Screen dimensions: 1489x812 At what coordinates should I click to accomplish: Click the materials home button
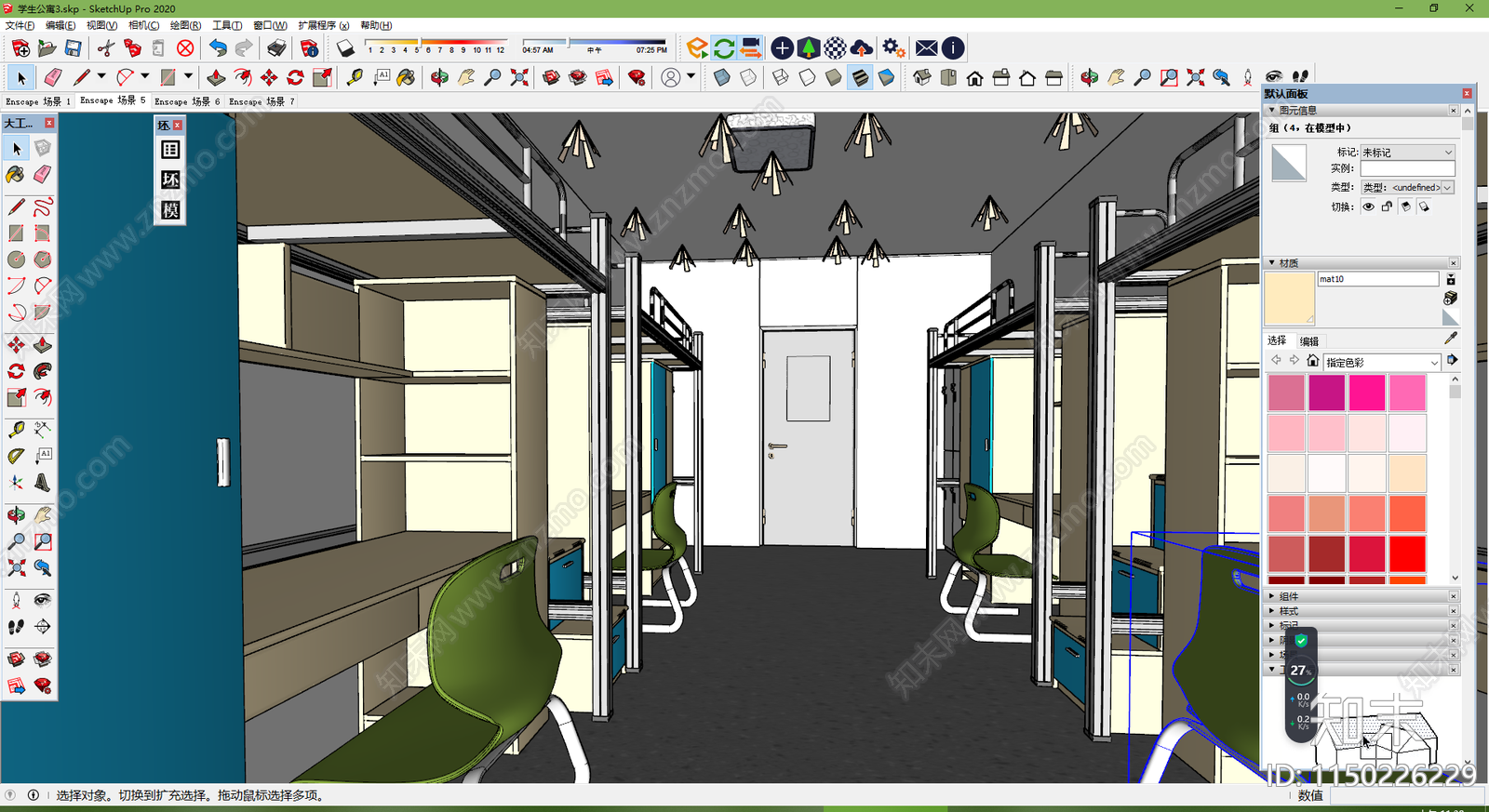(1312, 361)
